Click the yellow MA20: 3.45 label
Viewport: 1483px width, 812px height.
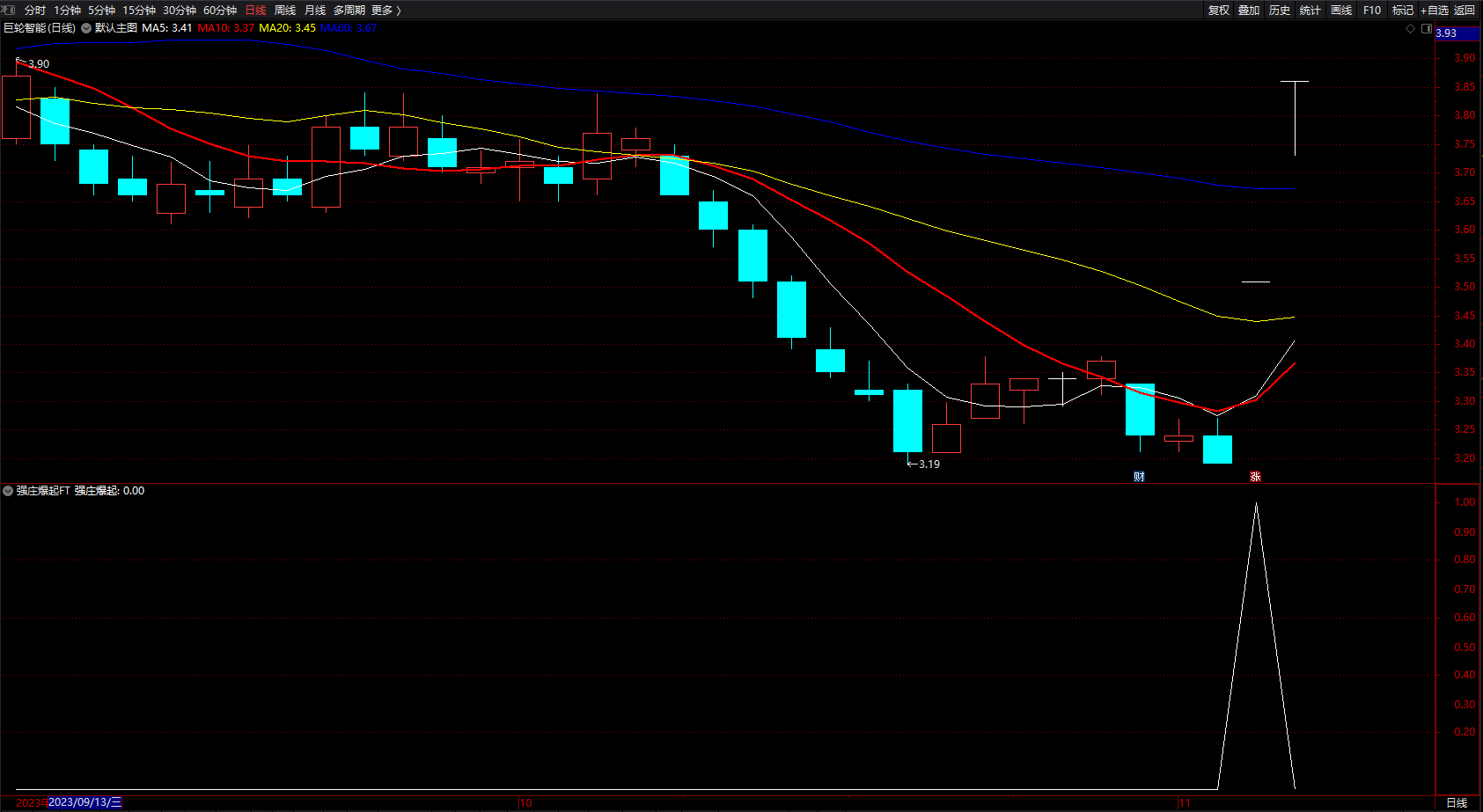click(288, 28)
